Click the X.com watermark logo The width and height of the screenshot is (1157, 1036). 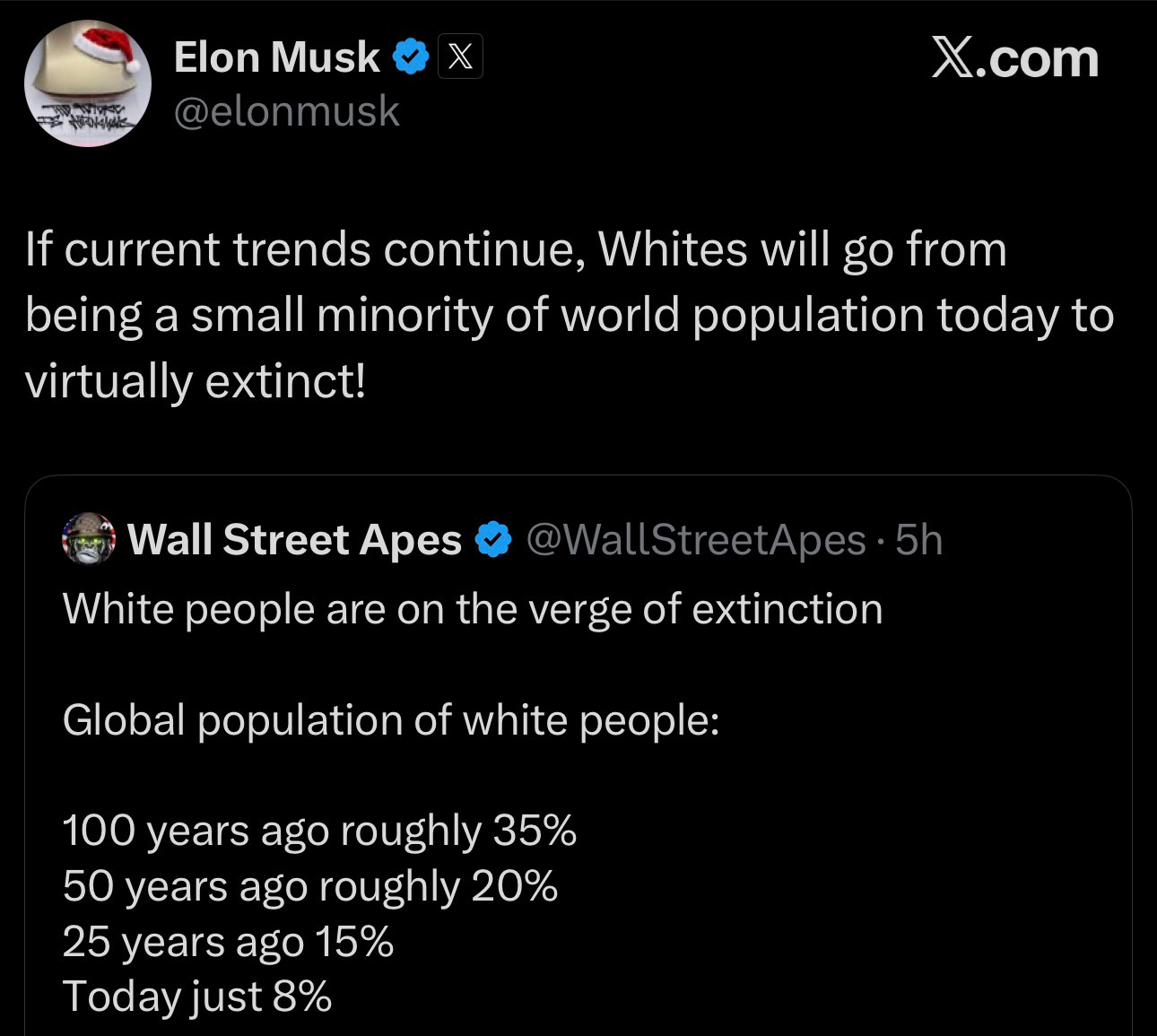coord(1014,59)
